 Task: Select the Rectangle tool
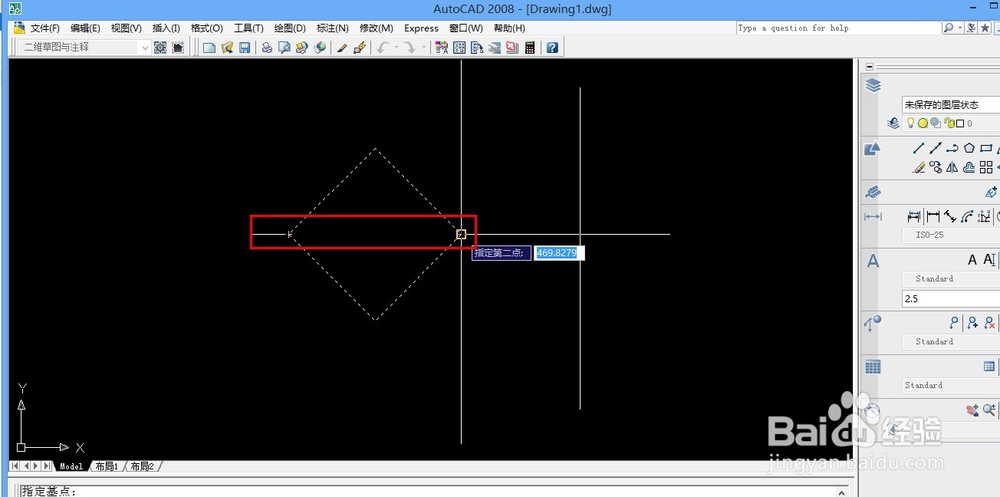click(x=986, y=149)
